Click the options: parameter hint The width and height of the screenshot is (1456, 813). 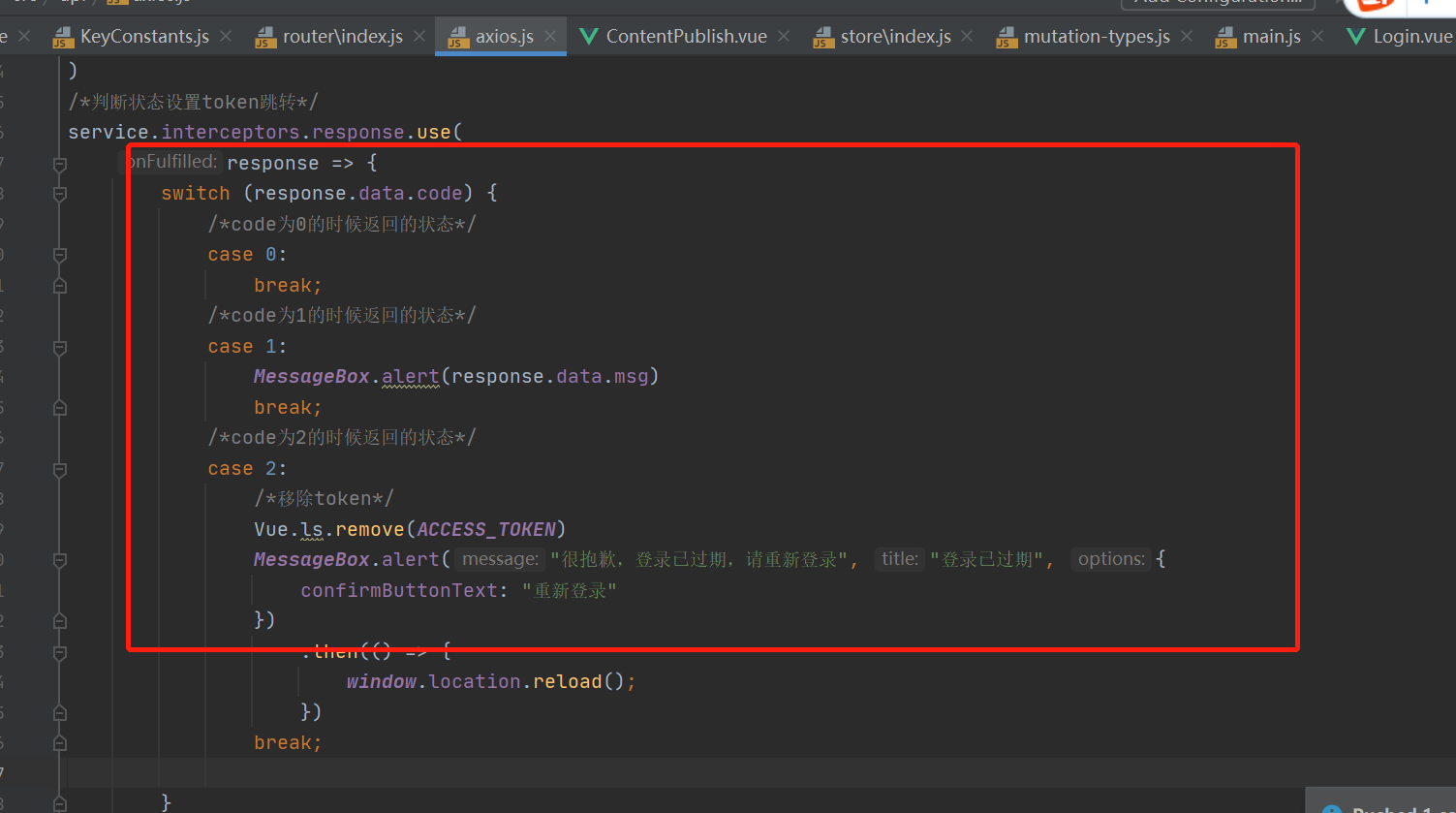(1111, 559)
